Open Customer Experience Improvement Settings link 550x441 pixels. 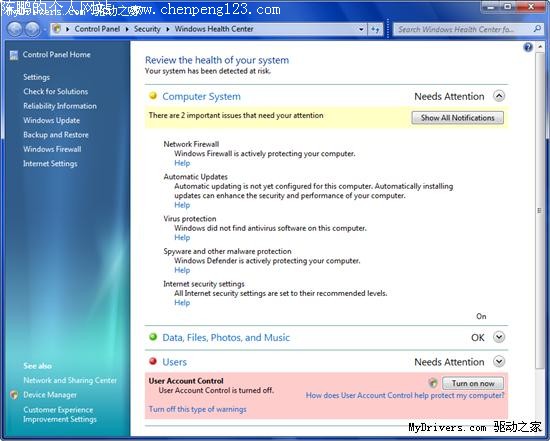[x=60, y=414]
